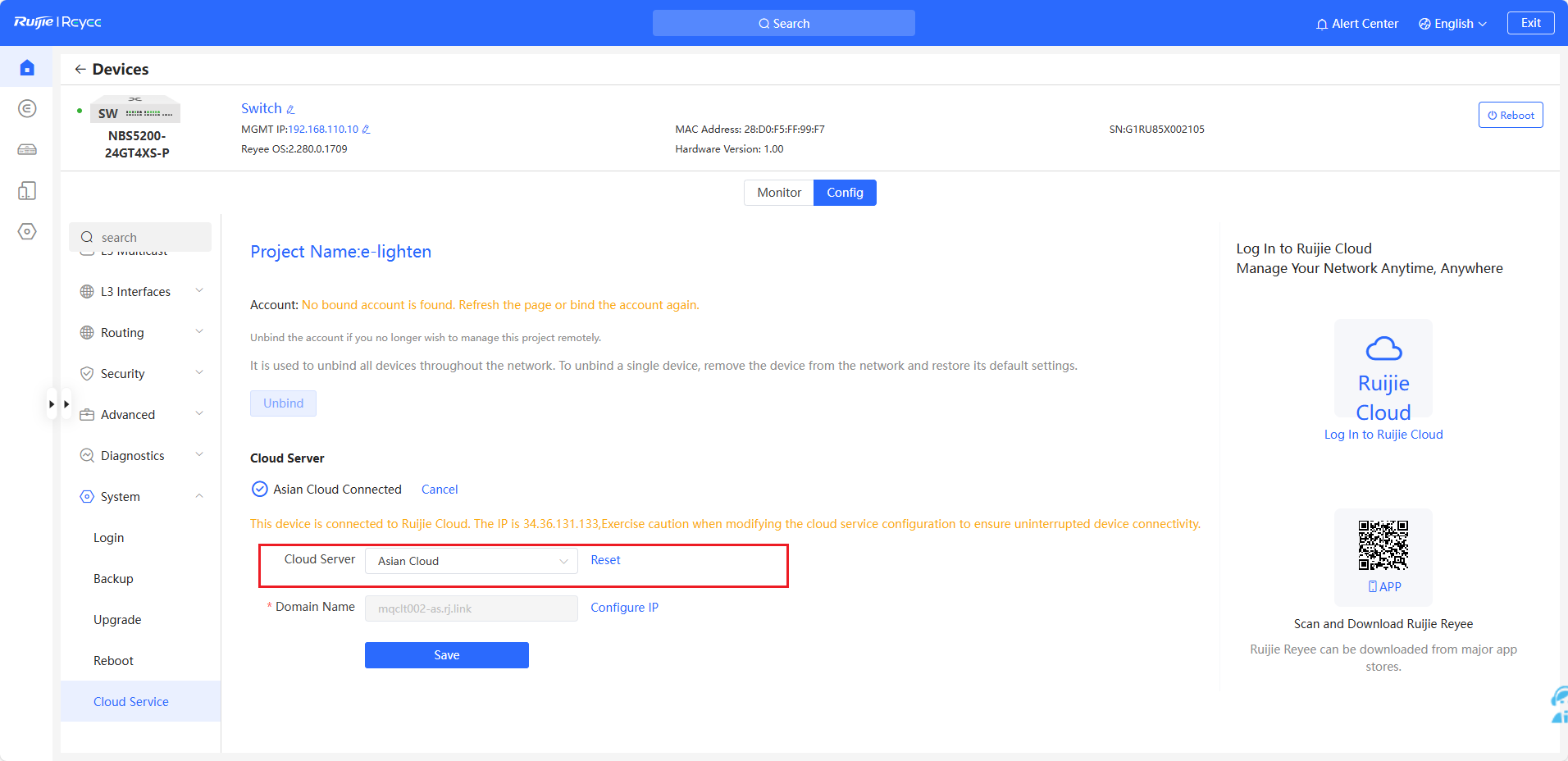The height and width of the screenshot is (761, 1568).
Task: Expand the Security menu chevron
Action: (199, 372)
